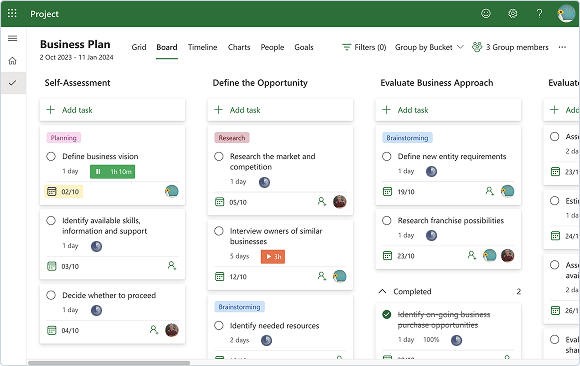Mark Decide whether to proceed complete

pyautogui.click(x=51, y=295)
